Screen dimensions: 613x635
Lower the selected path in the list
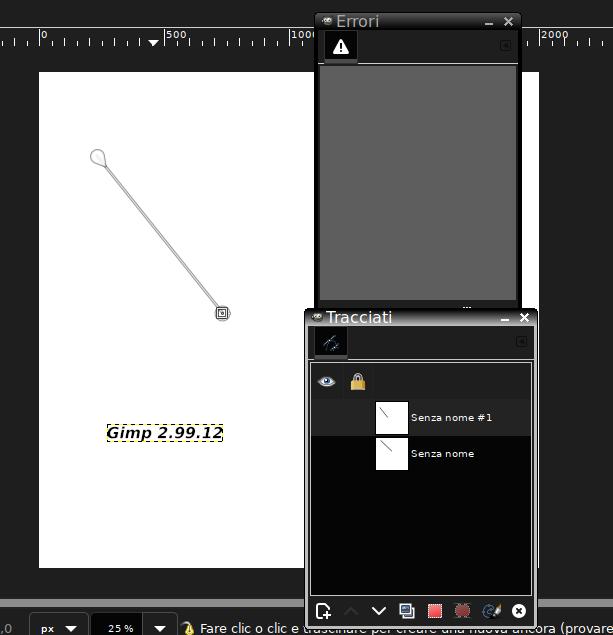tap(379, 611)
